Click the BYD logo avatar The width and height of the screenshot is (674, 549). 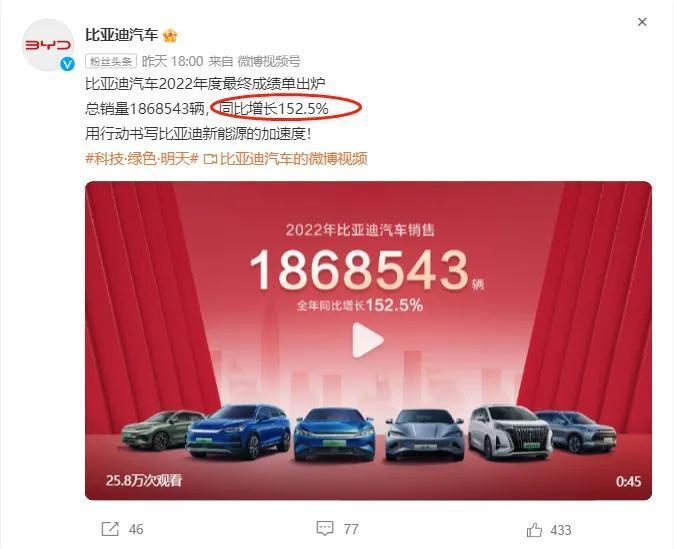pyautogui.click(x=48, y=45)
